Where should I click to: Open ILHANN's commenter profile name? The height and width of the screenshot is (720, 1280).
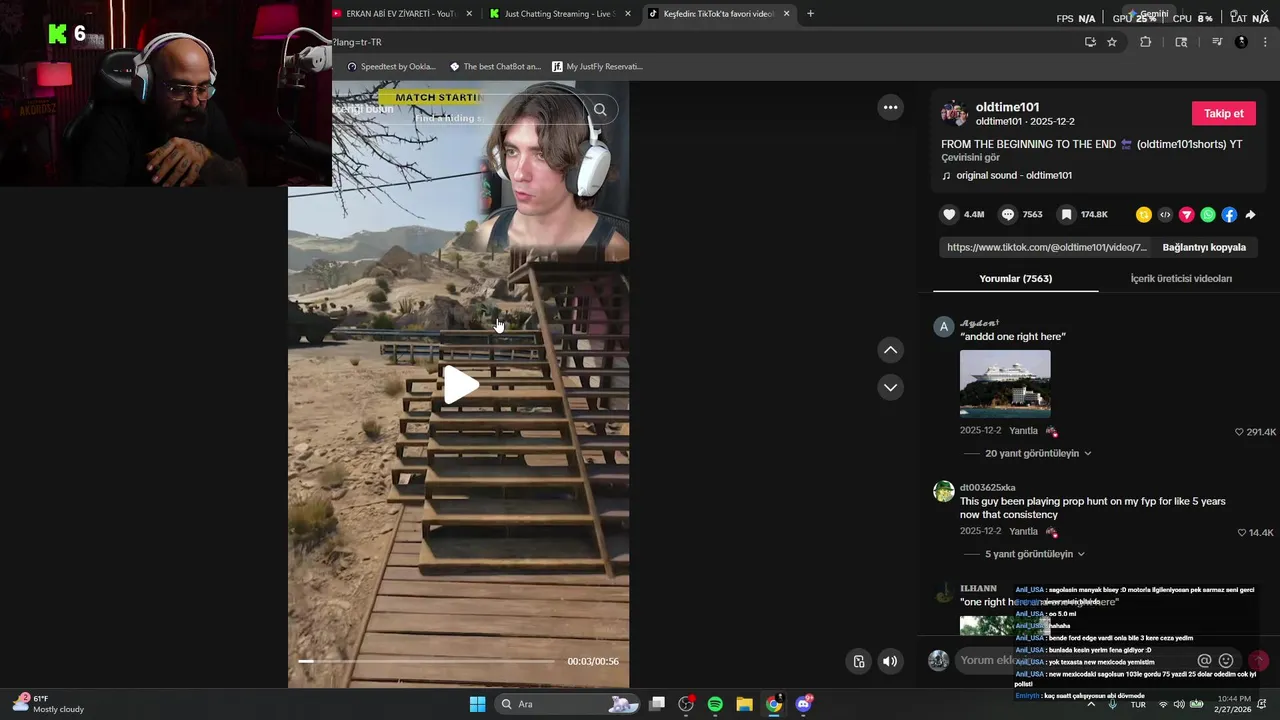coord(978,588)
